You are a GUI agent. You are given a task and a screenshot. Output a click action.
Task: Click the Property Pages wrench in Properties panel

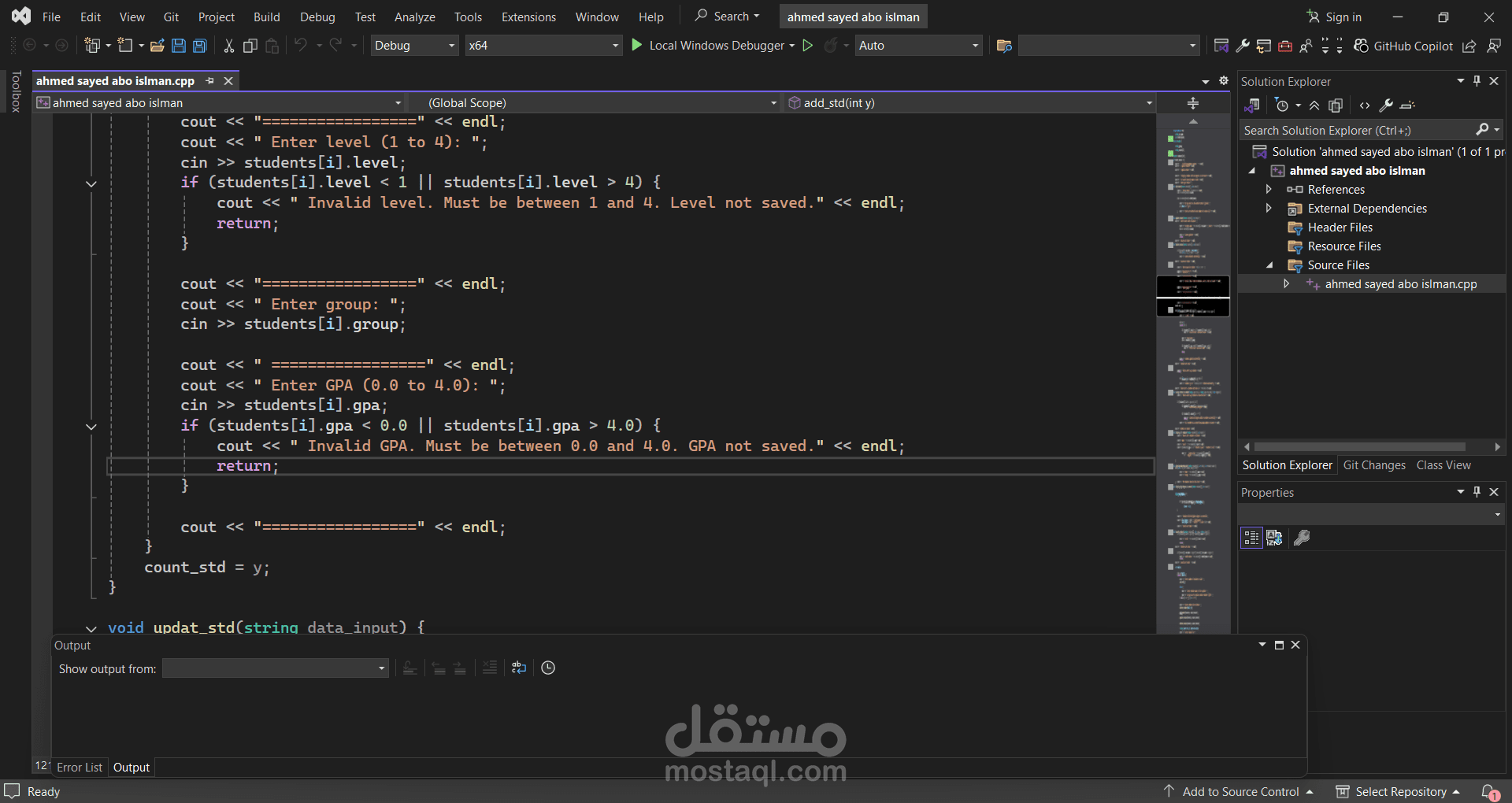coord(1303,538)
